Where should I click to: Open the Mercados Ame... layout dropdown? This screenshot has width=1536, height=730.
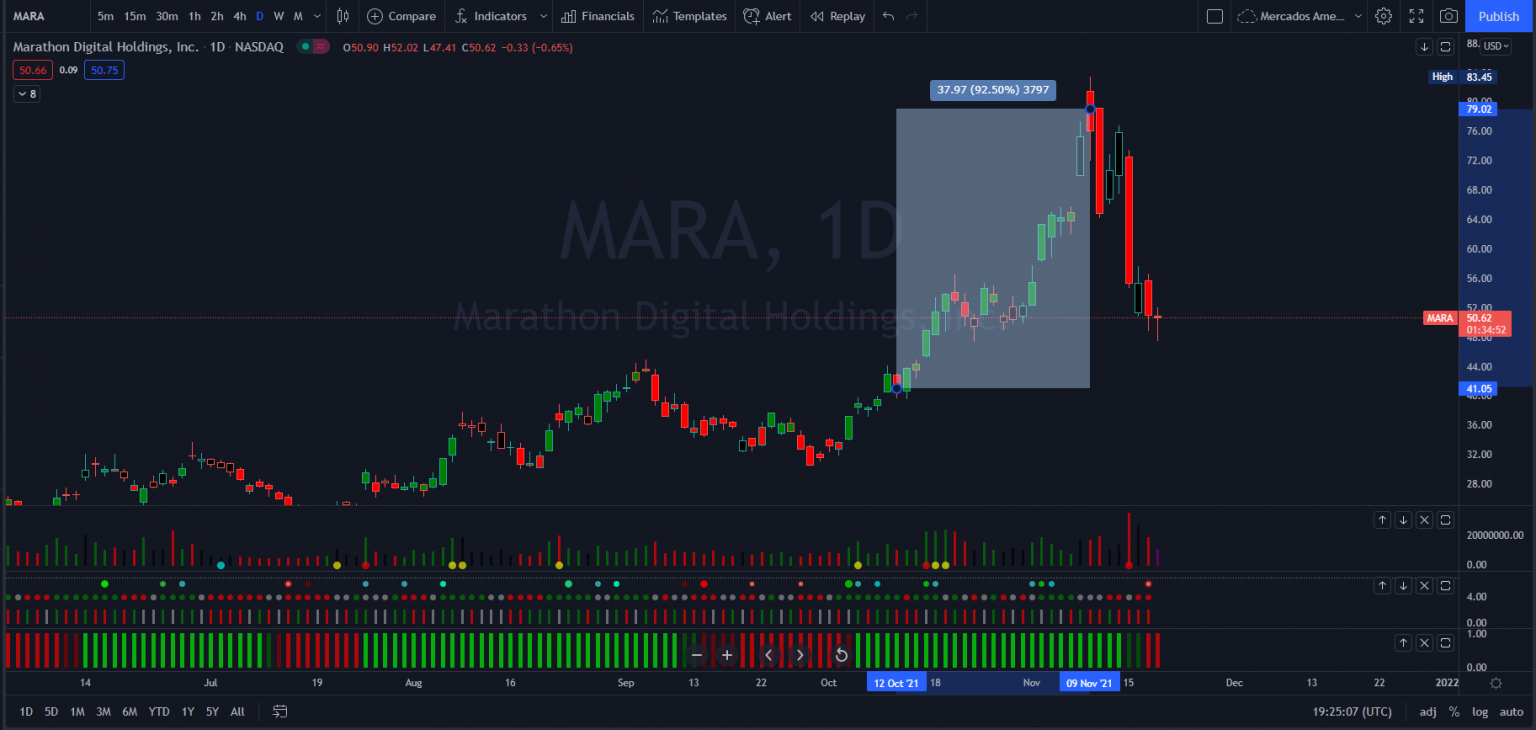tap(1300, 16)
